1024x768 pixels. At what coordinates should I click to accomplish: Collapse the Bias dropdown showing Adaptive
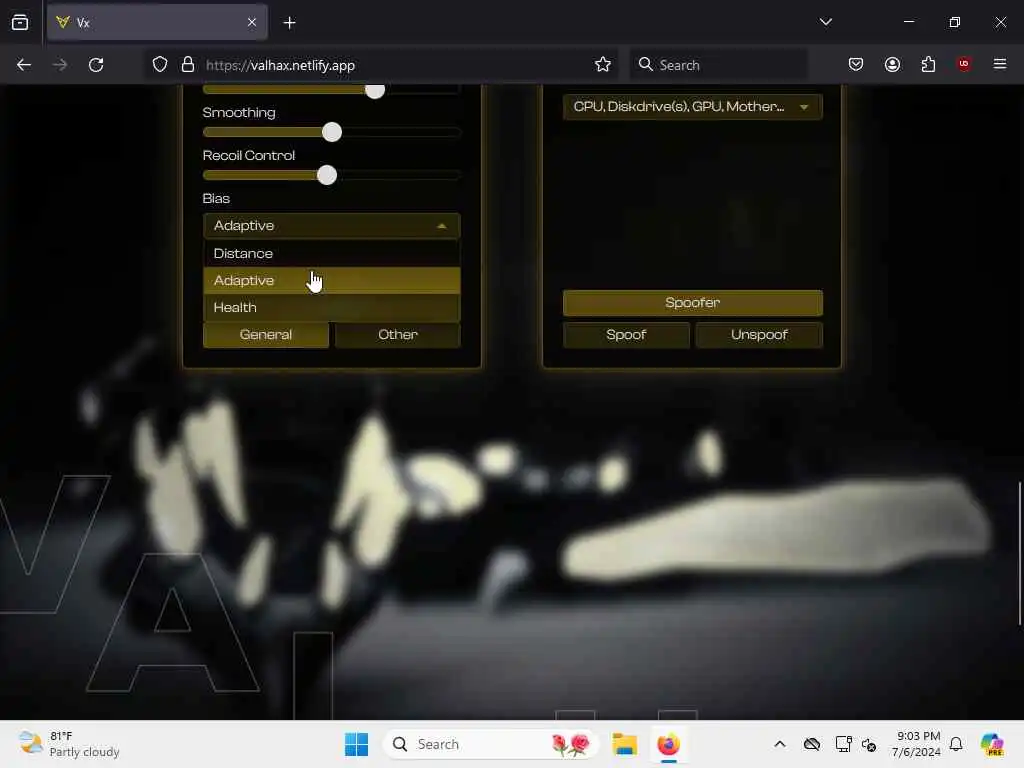pyautogui.click(x=332, y=226)
